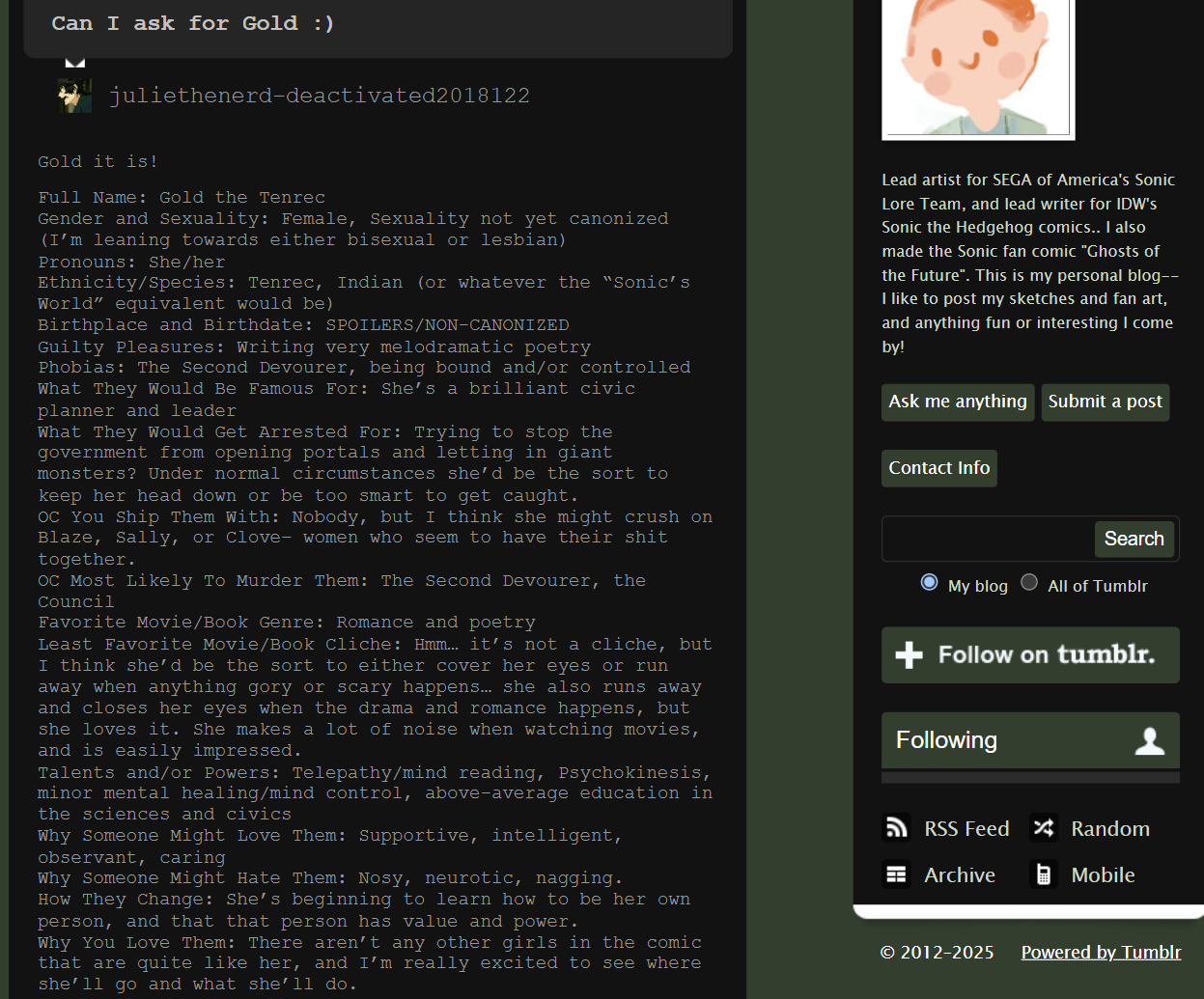1204x999 pixels.
Task: Click the text 'Gold it is!'
Action: 98,161
